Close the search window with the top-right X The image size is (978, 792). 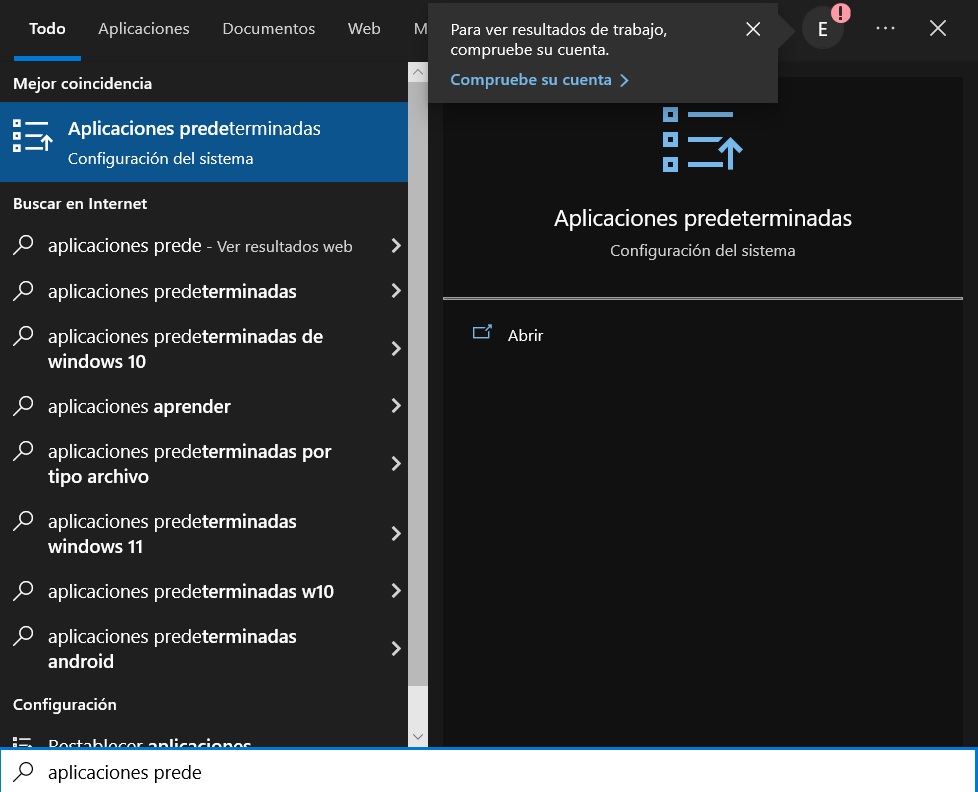[937, 28]
